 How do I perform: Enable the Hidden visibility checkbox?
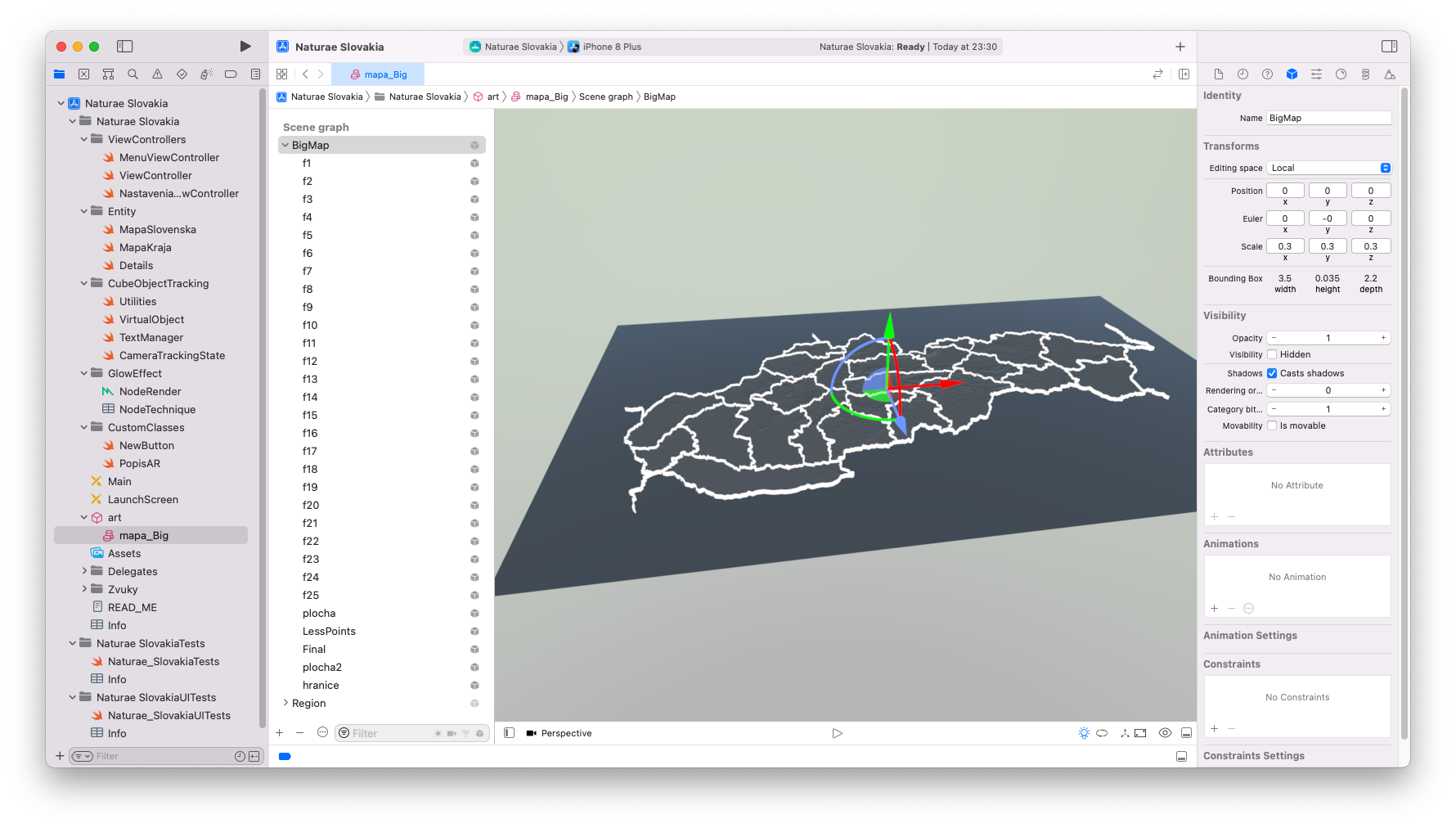point(1272,354)
